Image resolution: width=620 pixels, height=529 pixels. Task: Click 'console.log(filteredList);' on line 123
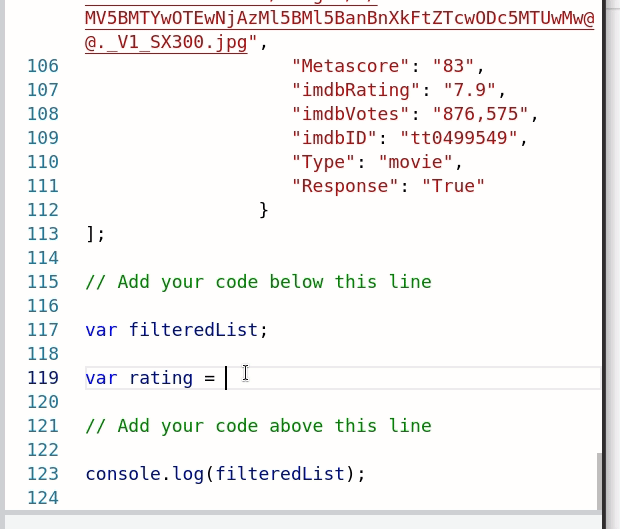coord(225,474)
